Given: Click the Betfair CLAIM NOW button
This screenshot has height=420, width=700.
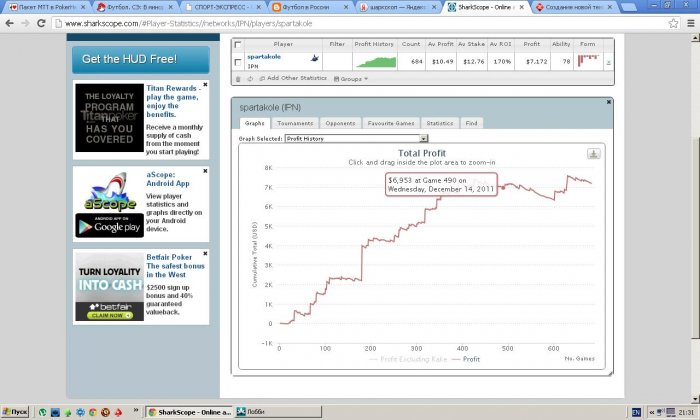Looking at the screenshot, I should coord(109,316).
